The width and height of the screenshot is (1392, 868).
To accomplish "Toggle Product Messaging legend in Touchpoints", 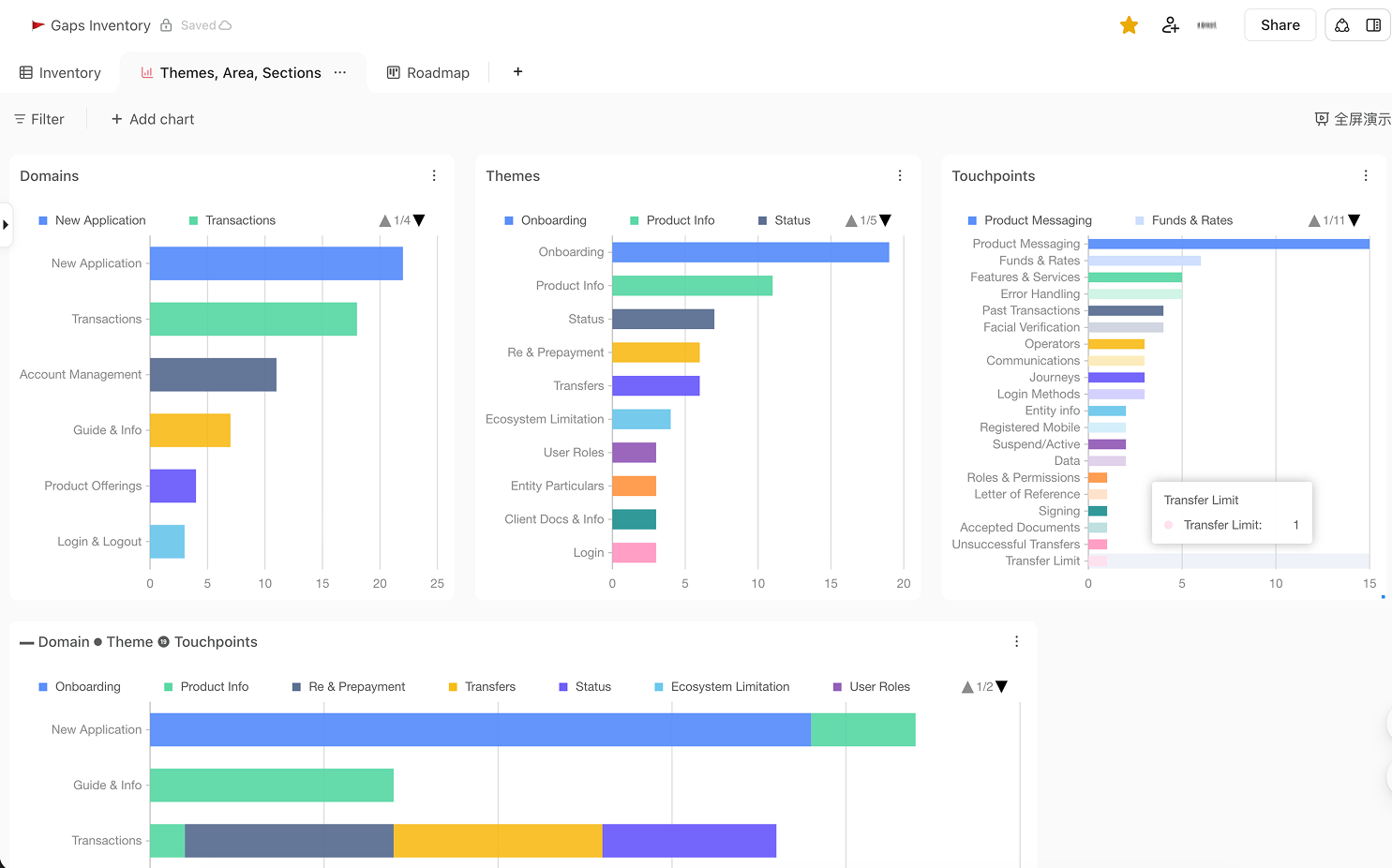I will pos(1029,220).
